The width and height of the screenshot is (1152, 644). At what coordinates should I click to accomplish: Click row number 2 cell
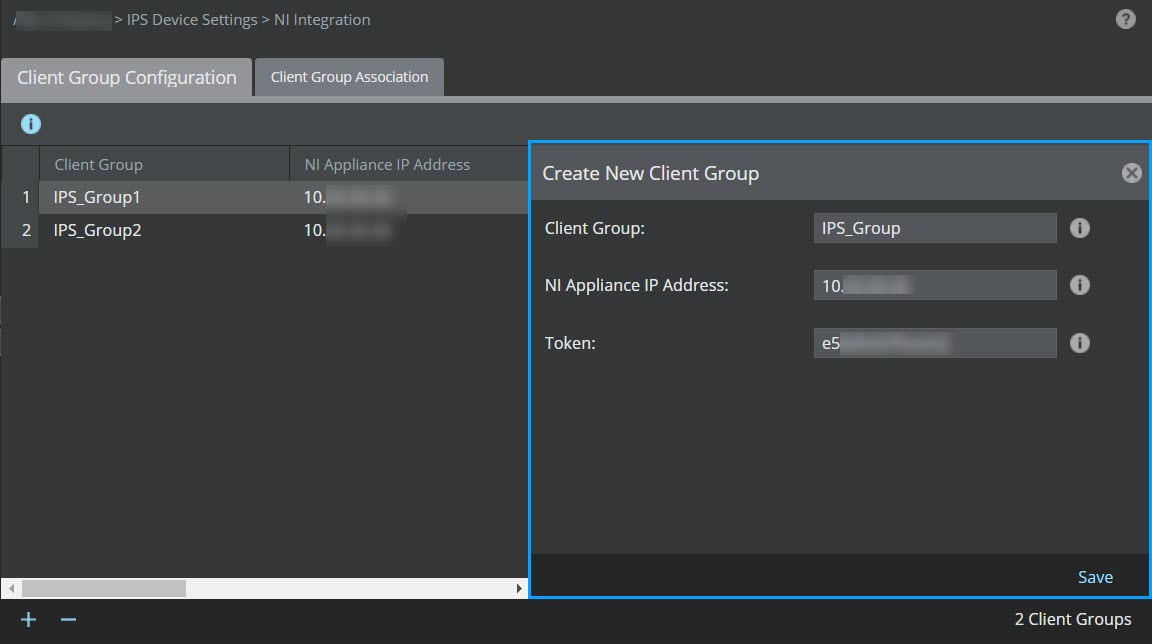21,231
